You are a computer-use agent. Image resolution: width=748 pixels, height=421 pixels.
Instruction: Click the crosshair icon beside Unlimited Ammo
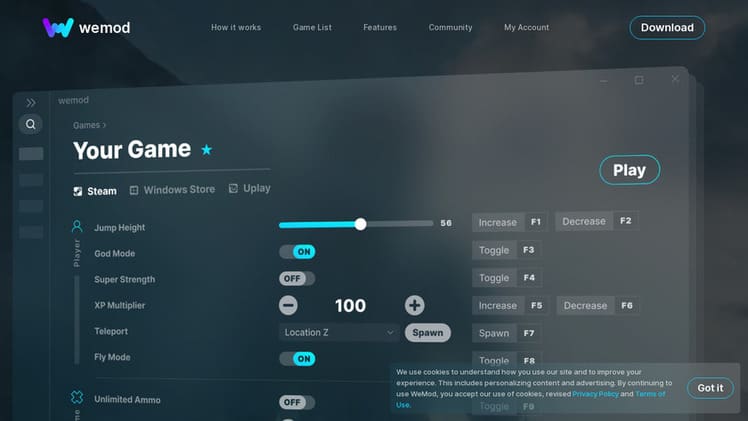[77, 398]
